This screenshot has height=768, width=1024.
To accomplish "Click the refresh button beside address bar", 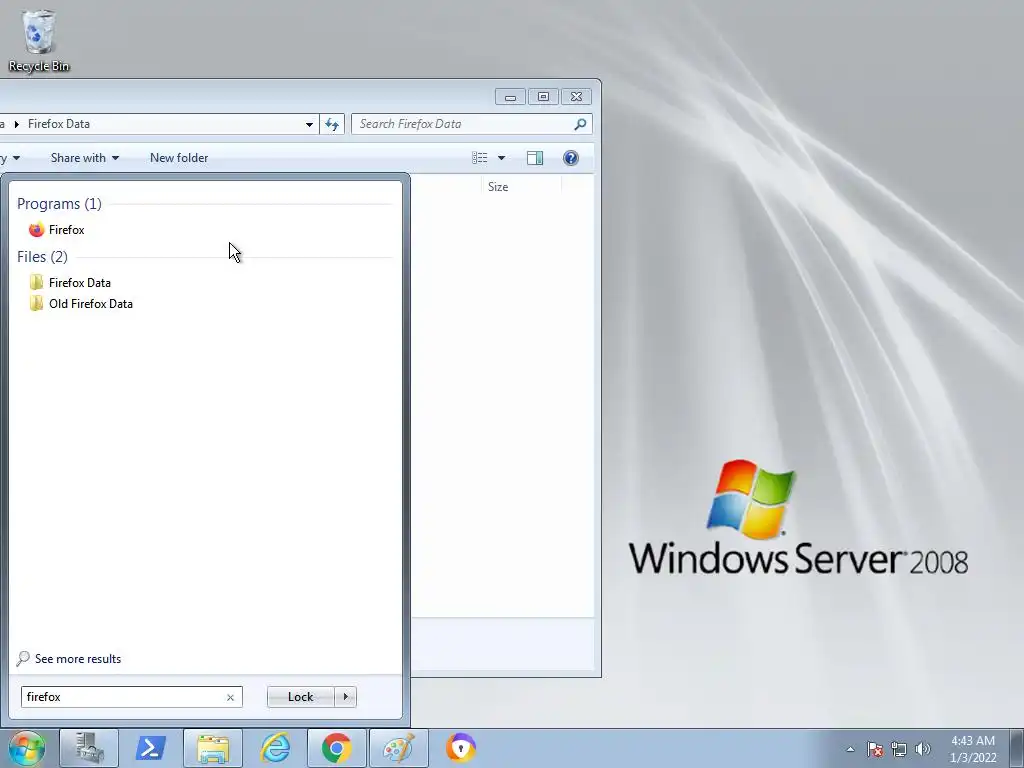I will click(332, 124).
